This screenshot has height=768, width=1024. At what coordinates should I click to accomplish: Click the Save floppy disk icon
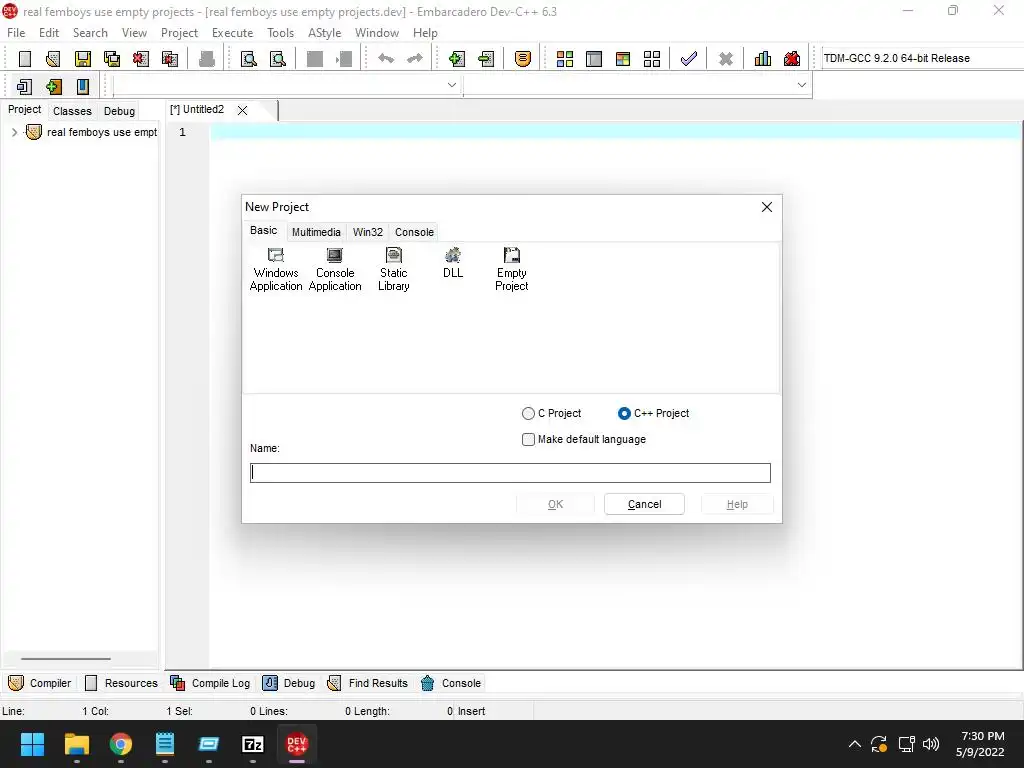pos(82,59)
